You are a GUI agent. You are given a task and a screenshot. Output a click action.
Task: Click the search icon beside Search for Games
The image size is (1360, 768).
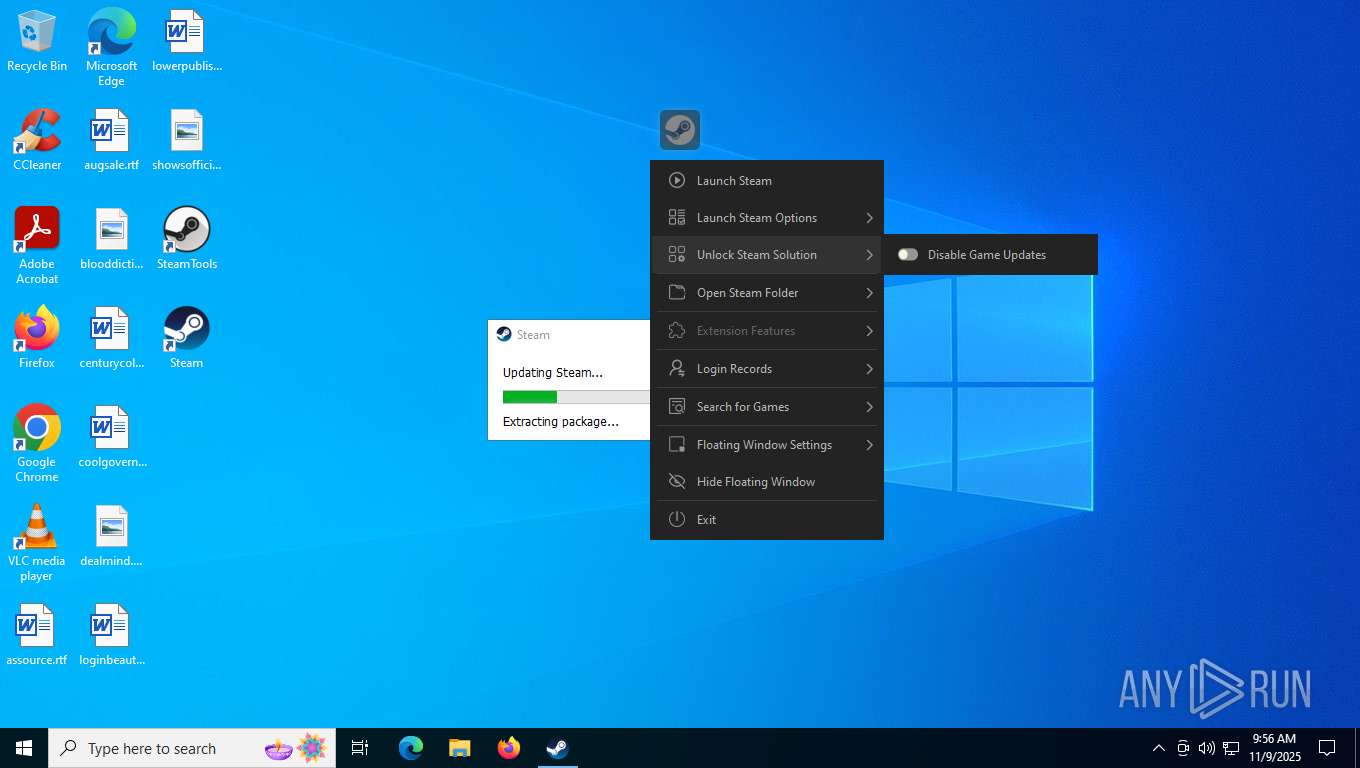point(677,407)
